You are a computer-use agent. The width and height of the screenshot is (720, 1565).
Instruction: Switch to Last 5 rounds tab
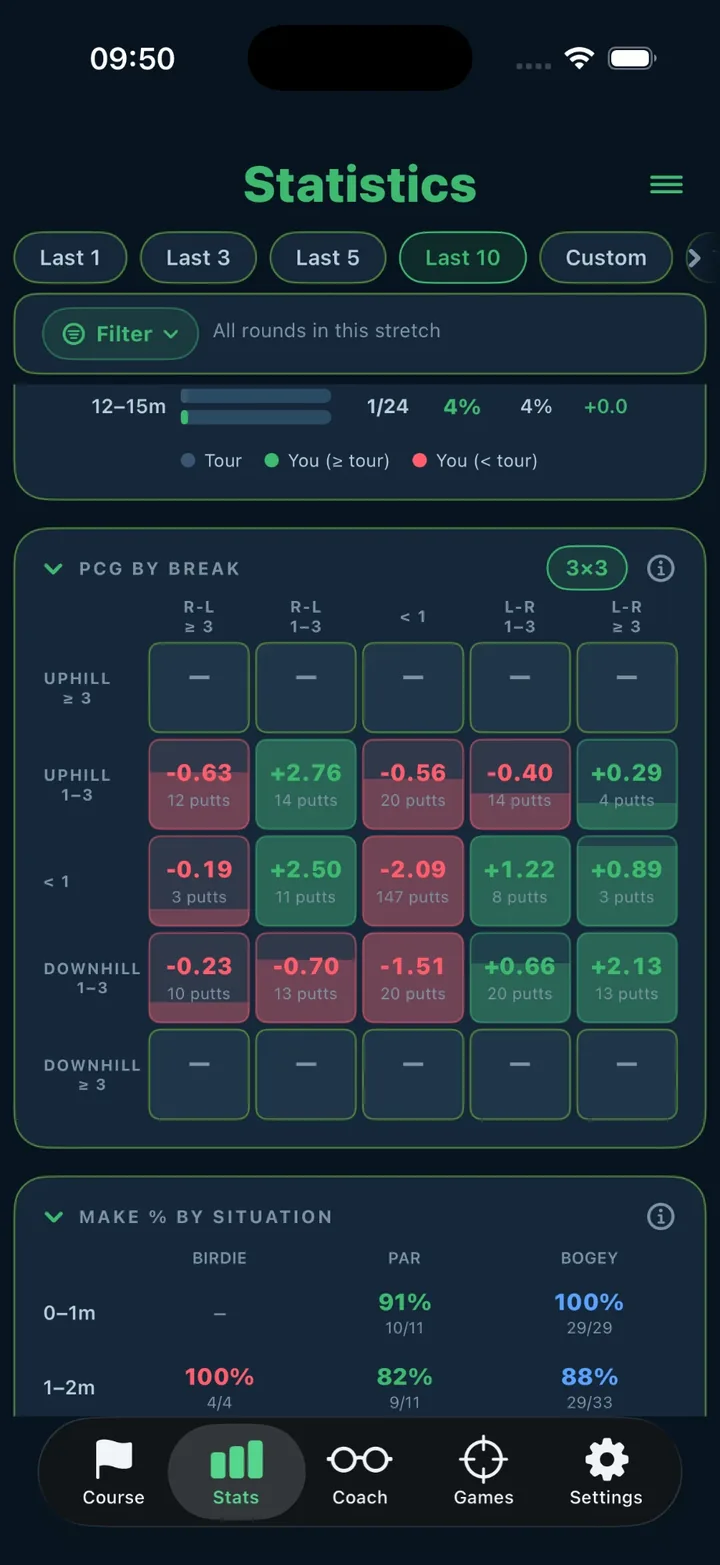point(327,258)
